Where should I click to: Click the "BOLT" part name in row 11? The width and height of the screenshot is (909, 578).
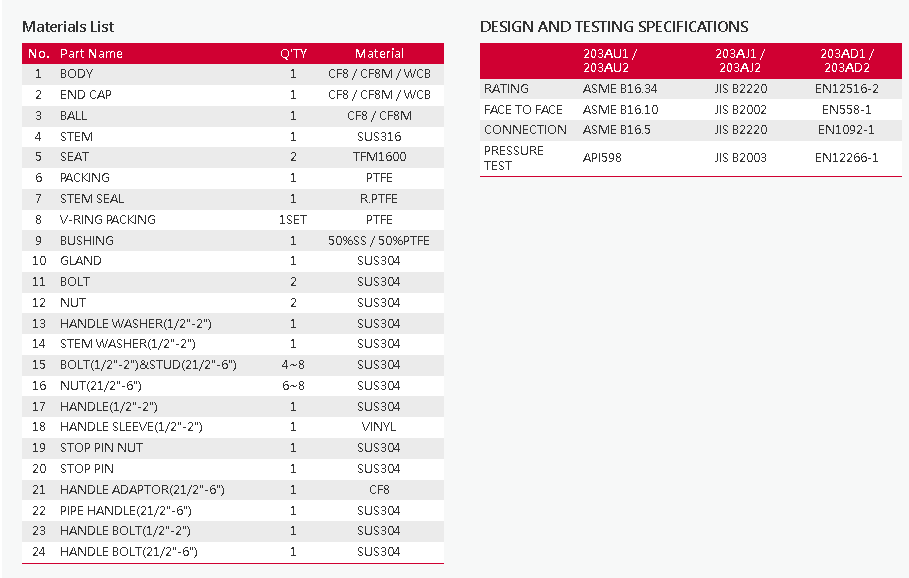[x=75, y=282]
